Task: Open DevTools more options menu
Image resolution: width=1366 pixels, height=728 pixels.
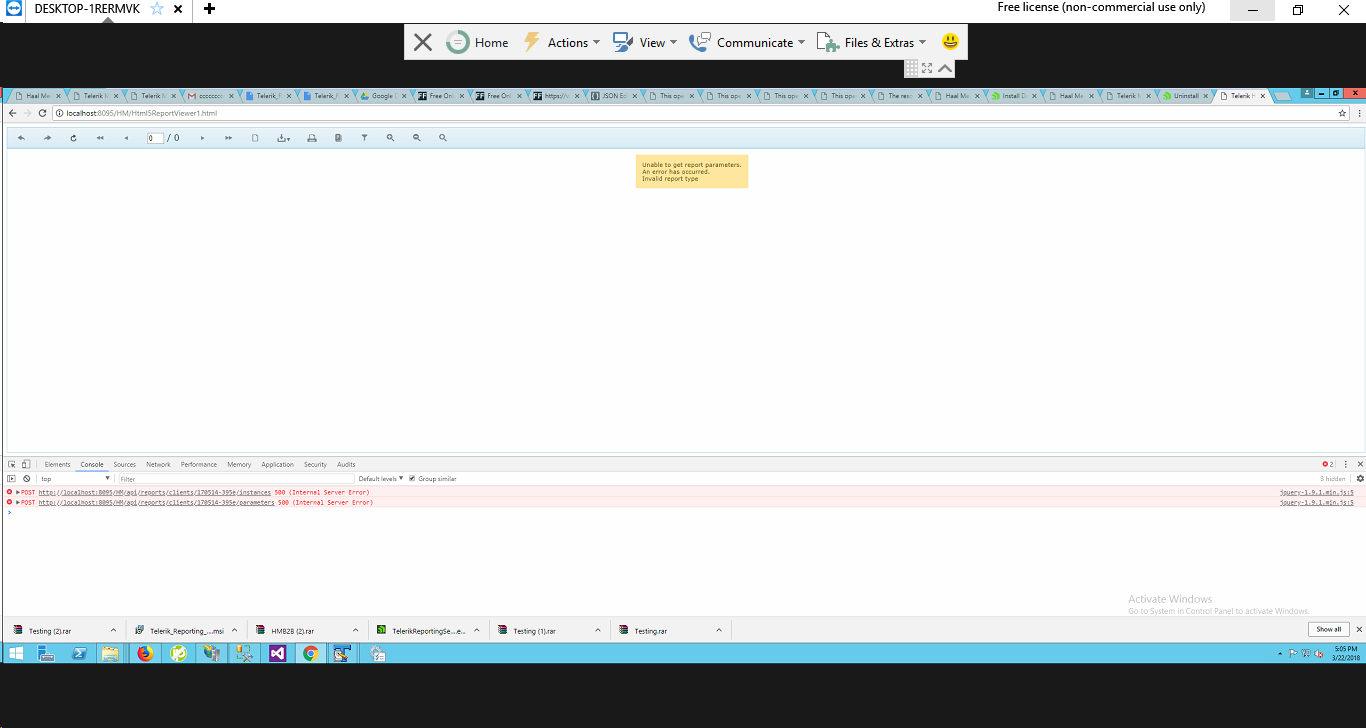Action: click(1347, 464)
